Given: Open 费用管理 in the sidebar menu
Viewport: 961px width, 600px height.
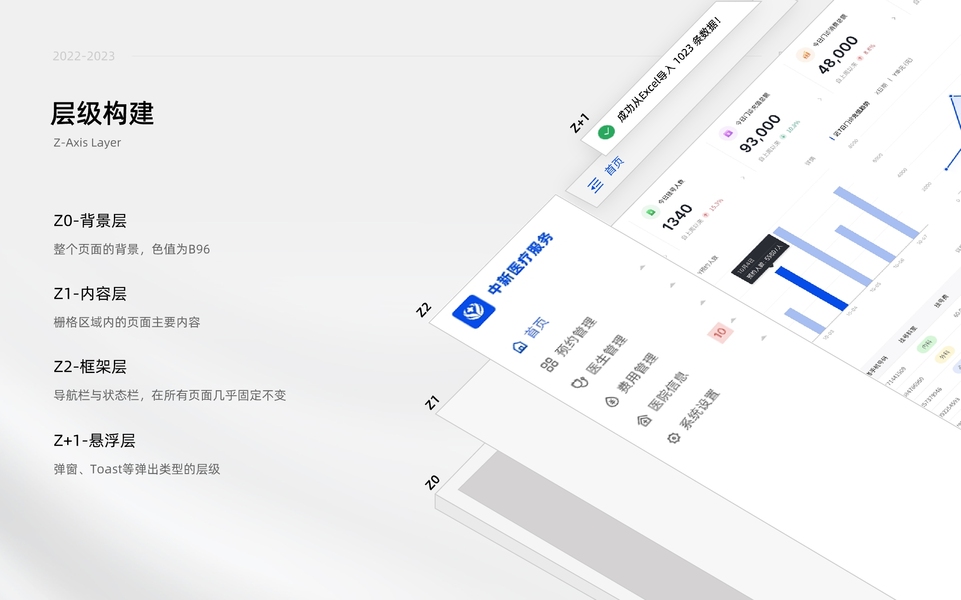Looking at the screenshot, I should click(x=637, y=373).
